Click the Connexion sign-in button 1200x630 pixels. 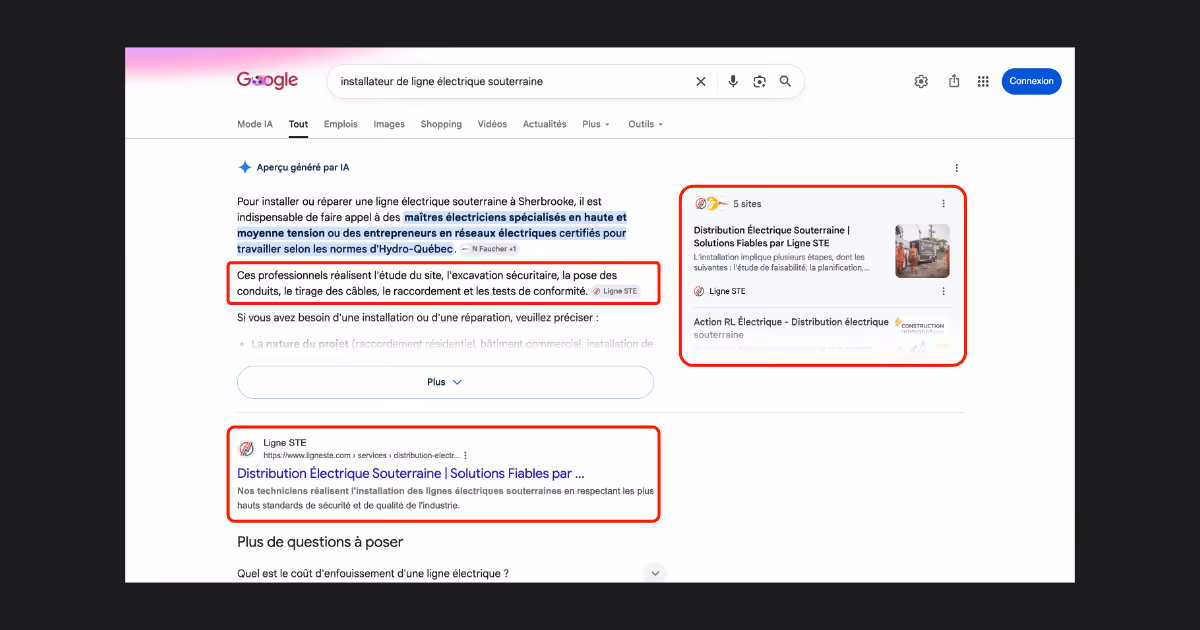(x=1031, y=82)
